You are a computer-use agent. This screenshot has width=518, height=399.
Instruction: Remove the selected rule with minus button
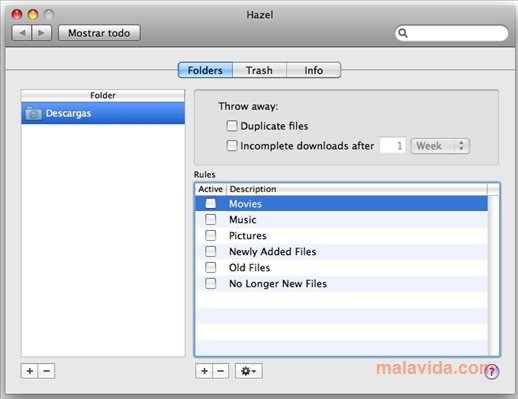(x=221, y=371)
